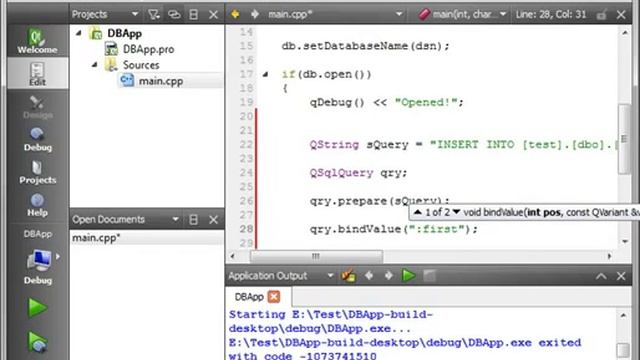Open the Welcome mode
The width and height of the screenshot is (640, 360).
coord(37,41)
